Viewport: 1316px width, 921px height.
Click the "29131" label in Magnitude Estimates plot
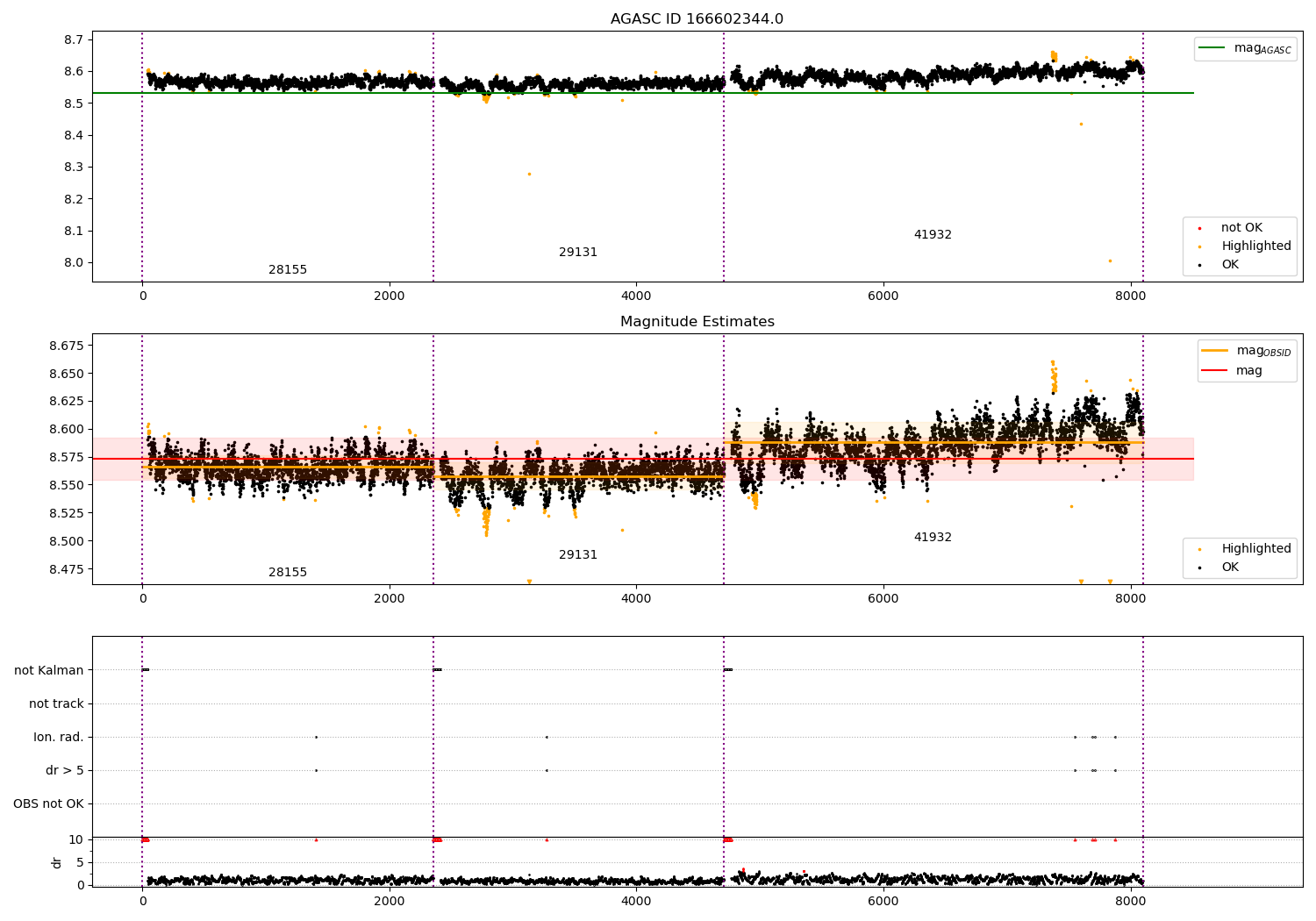click(578, 555)
